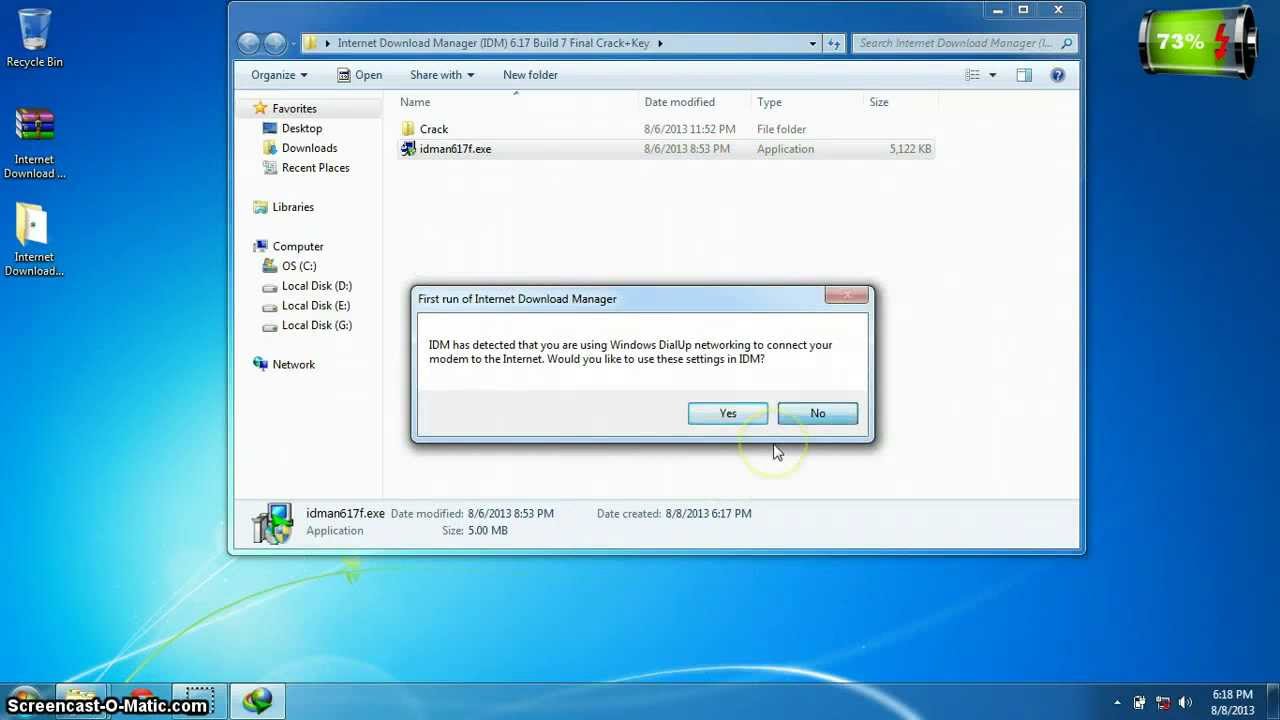The height and width of the screenshot is (720, 1280).
Task: Click Open in the Explorer toolbar
Action: (360, 75)
